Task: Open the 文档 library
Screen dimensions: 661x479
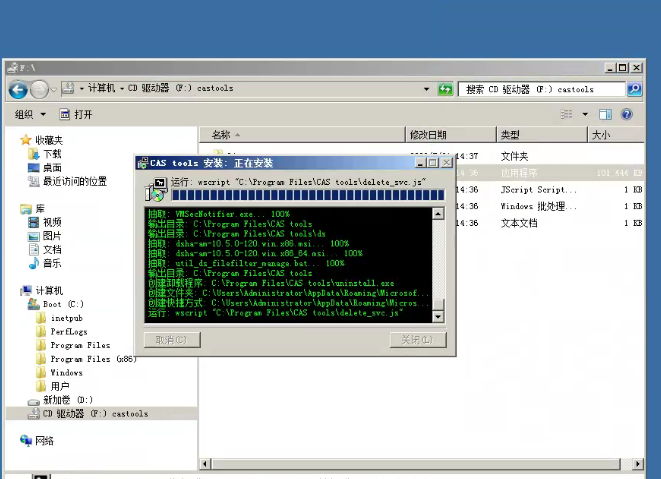Action: 51,250
